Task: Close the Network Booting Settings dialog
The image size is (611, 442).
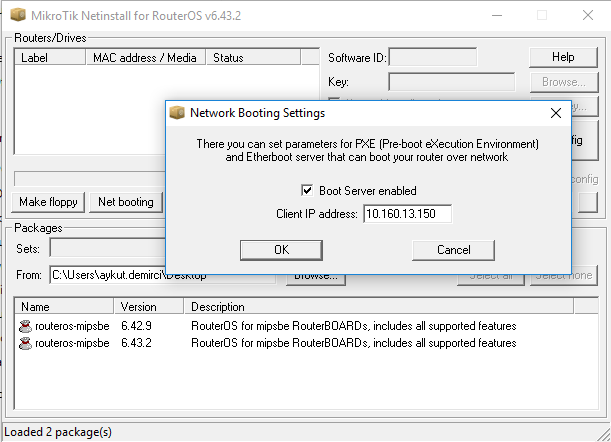Action: coord(556,113)
